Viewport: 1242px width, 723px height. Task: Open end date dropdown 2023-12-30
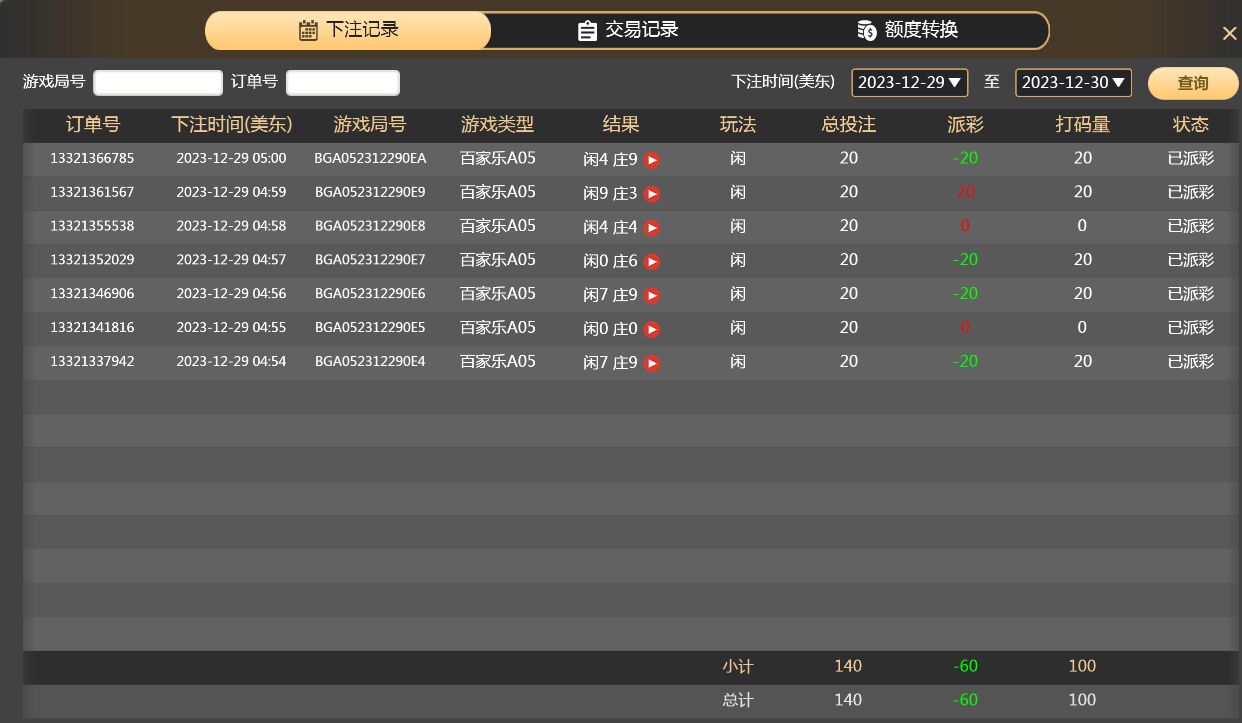click(x=1073, y=82)
